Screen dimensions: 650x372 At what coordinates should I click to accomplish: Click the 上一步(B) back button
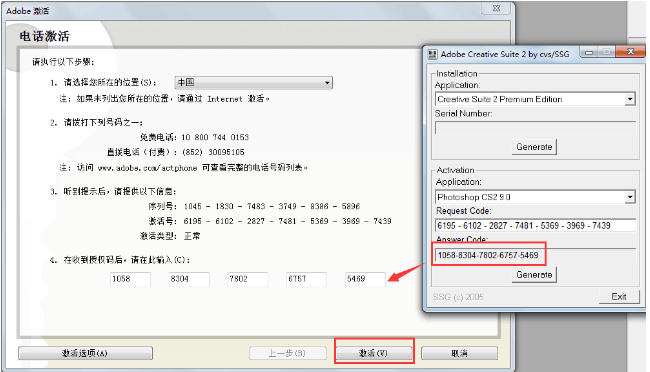pyautogui.click(x=288, y=353)
